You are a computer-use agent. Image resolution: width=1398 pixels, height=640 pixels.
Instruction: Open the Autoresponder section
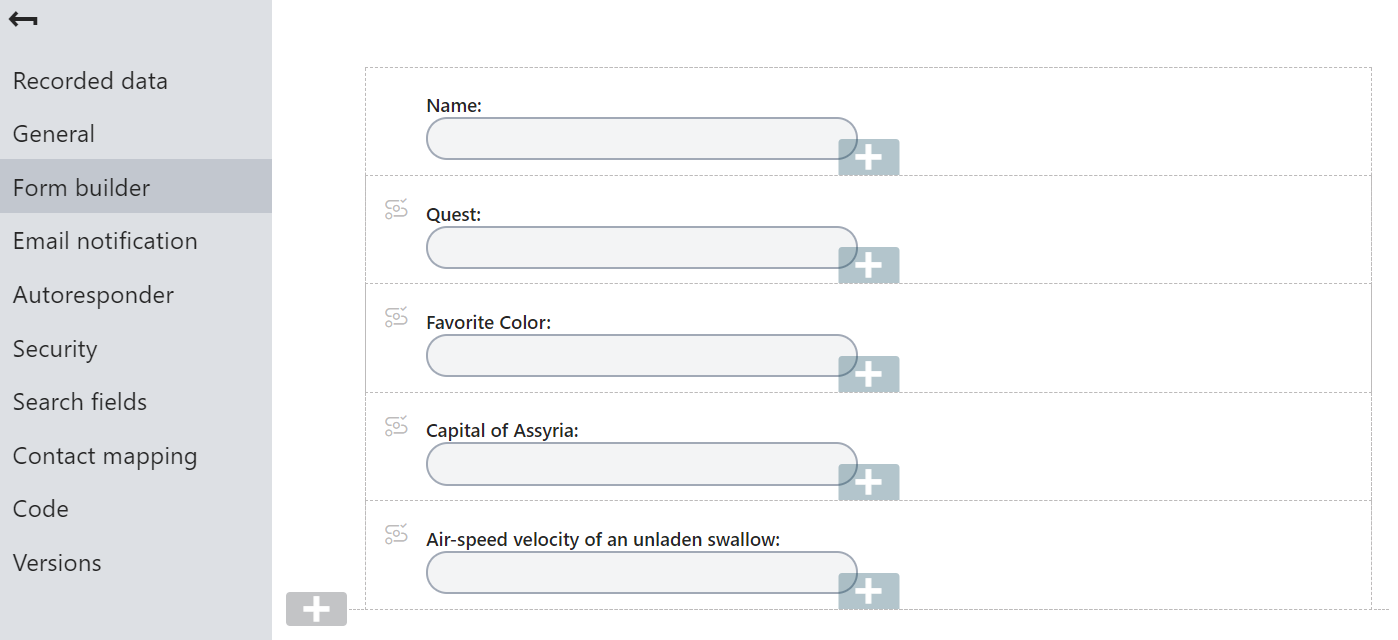tap(93, 294)
